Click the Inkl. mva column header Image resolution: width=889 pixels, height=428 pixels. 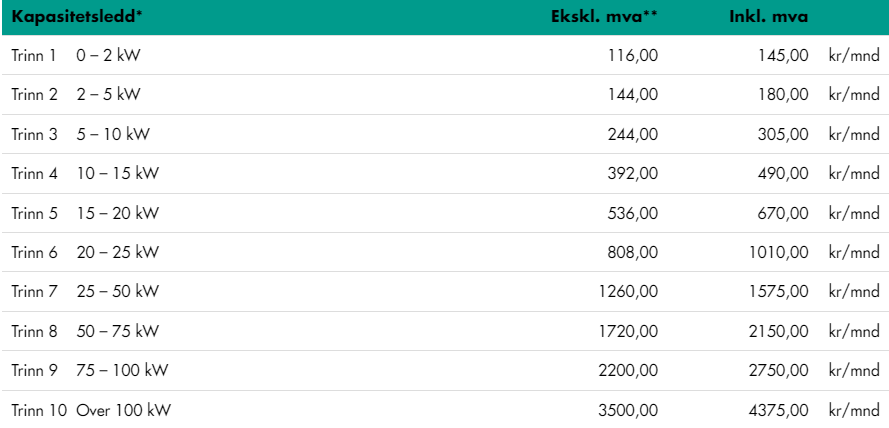(767, 16)
